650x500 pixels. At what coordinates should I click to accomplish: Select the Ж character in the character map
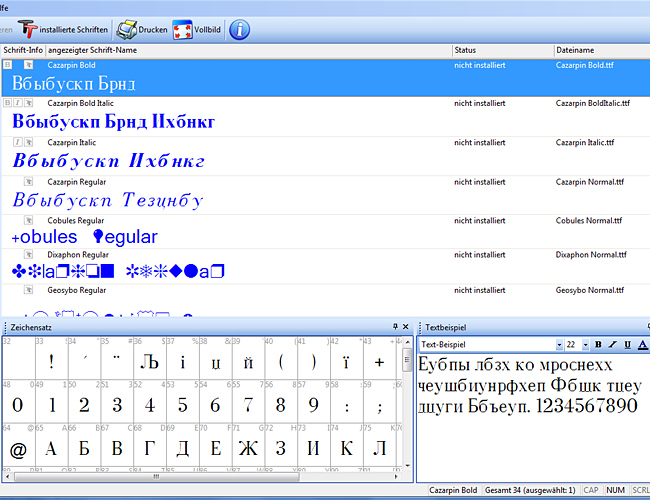click(248, 448)
